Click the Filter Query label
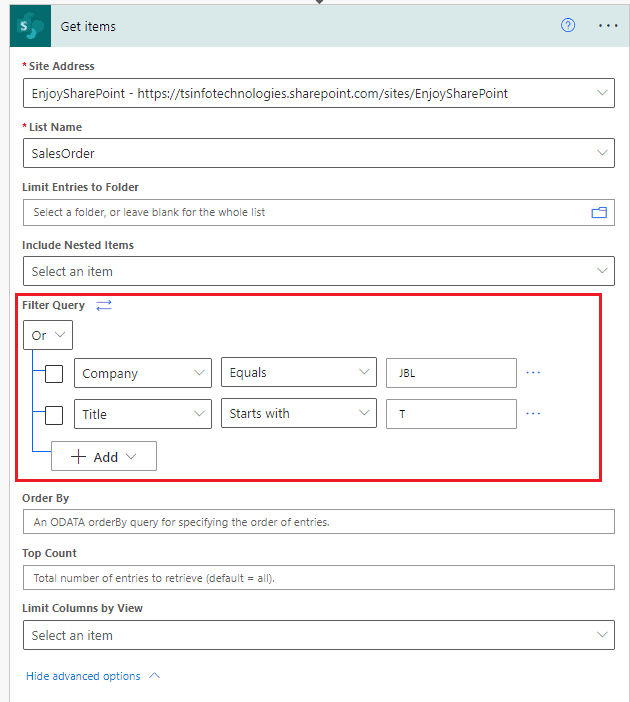Viewport: 630px width, 702px height. pos(53,305)
